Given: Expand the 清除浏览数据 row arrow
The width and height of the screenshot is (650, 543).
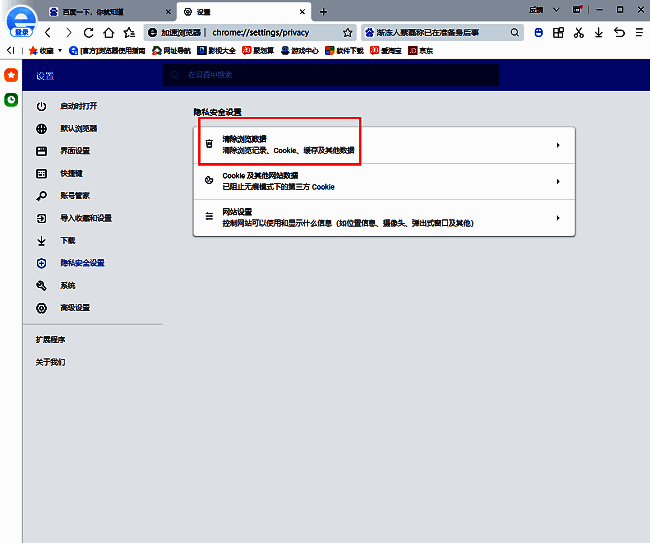Looking at the screenshot, I should (x=557, y=145).
